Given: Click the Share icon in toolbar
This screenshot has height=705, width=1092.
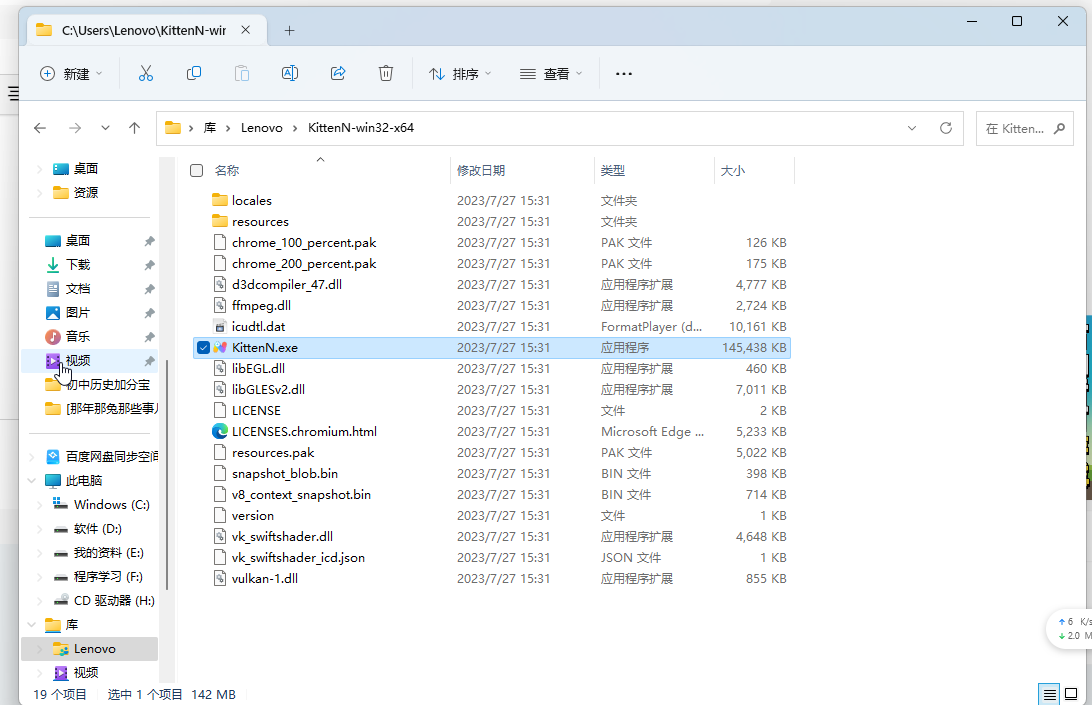Looking at the screenshot, I should [338, 73].
